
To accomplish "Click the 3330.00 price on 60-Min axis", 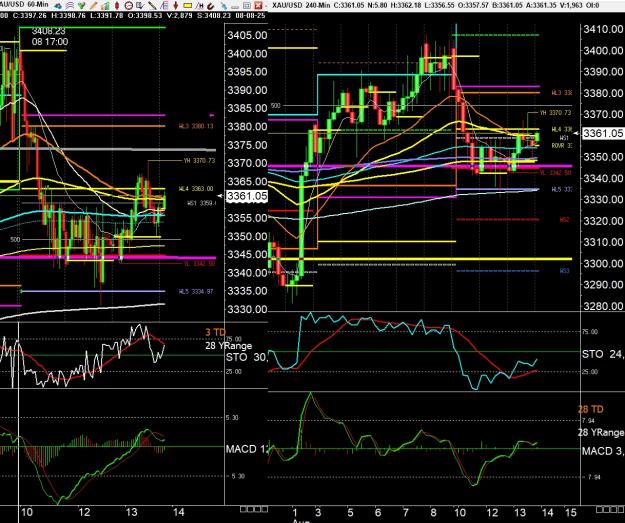I will [247, 309].
